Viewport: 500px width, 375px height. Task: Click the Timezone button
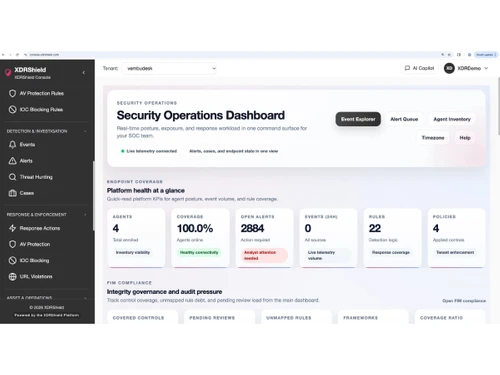tap(433, 138)
